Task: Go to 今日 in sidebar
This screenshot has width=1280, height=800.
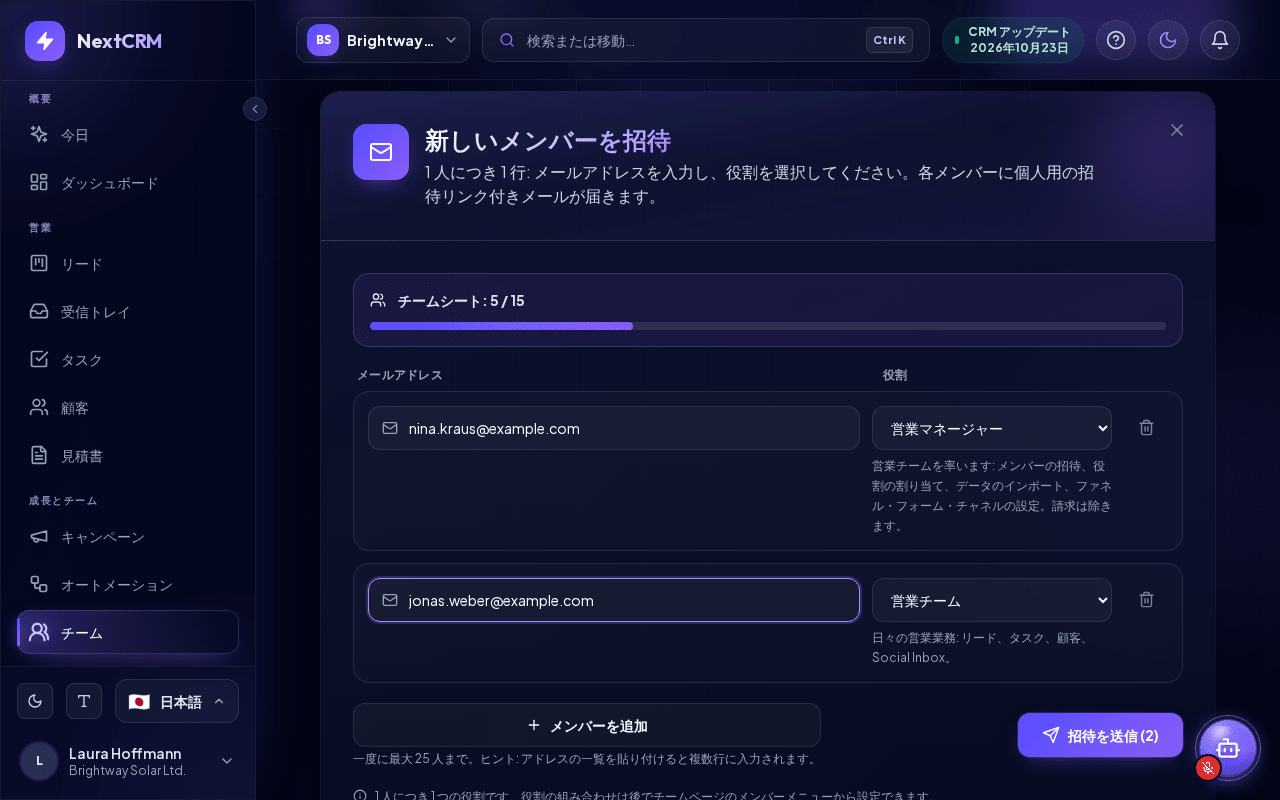Action: pos(128,135)
